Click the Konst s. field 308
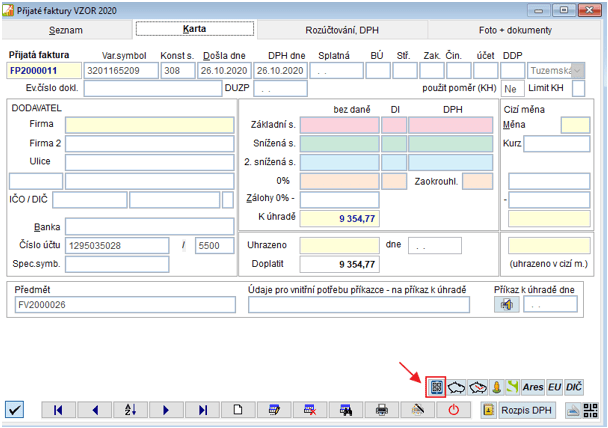Screen dimensions: 608x428 tap(178, 71)
